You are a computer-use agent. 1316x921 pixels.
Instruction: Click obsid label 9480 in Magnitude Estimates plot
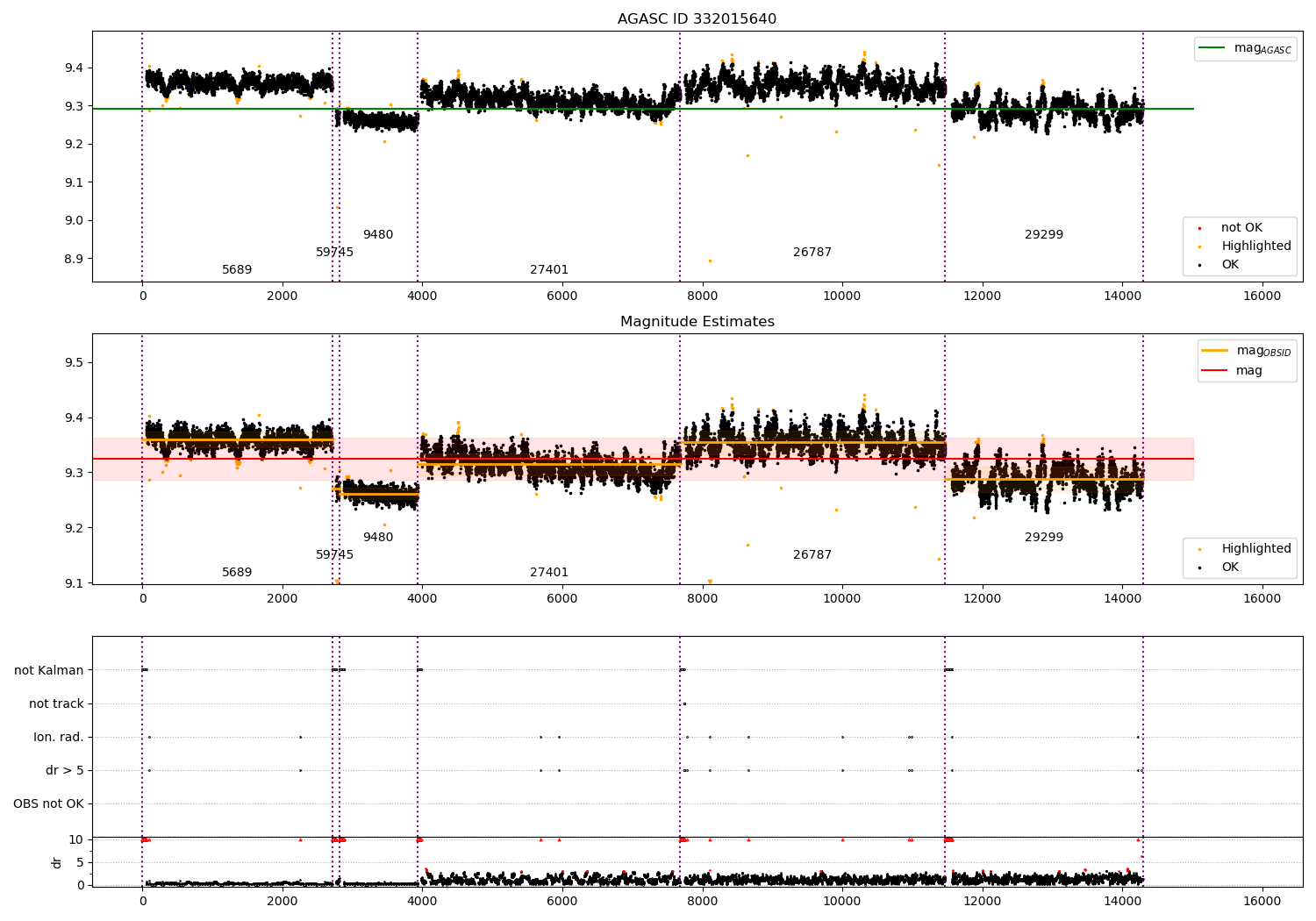coord(378,538)
